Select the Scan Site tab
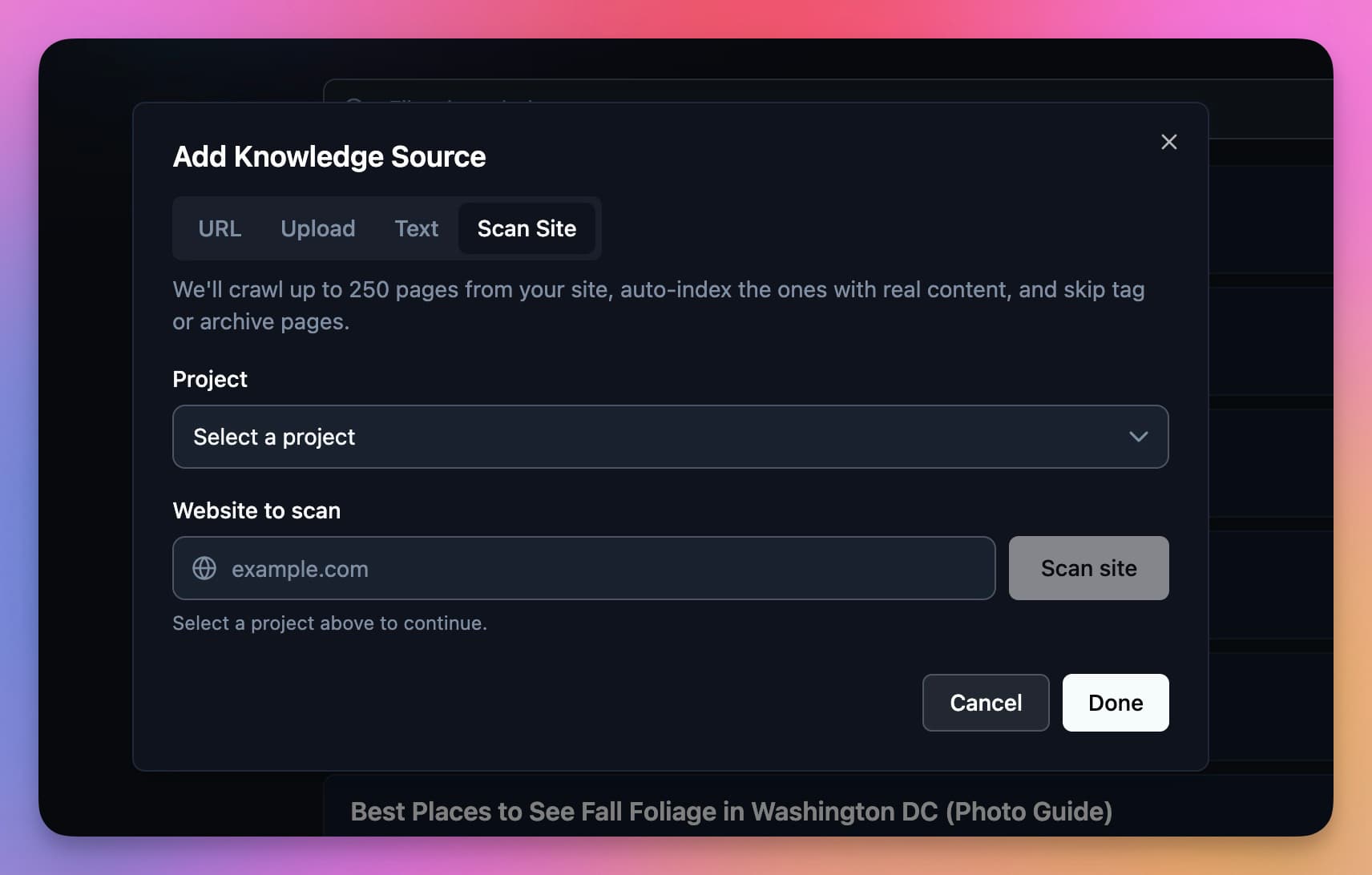Viewport: 1372px width, 875px height. point(527,228)
